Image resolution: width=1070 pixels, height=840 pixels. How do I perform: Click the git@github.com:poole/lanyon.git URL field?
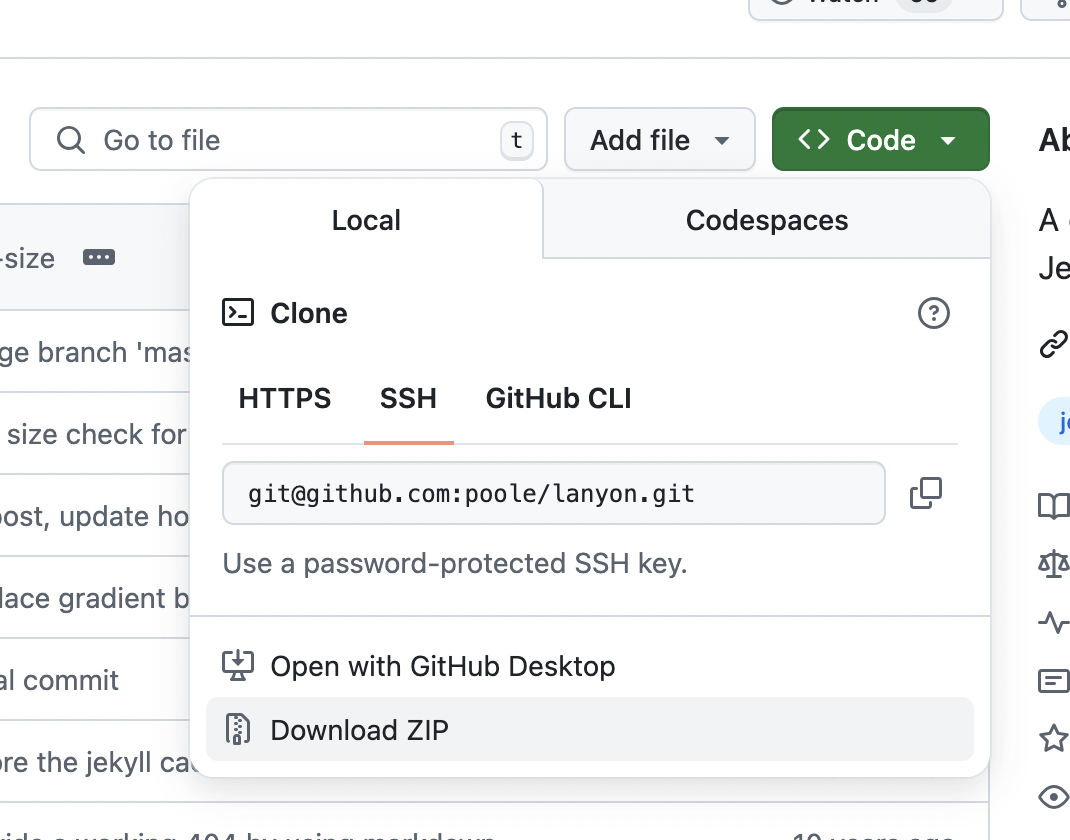click(x=554, y=493)
